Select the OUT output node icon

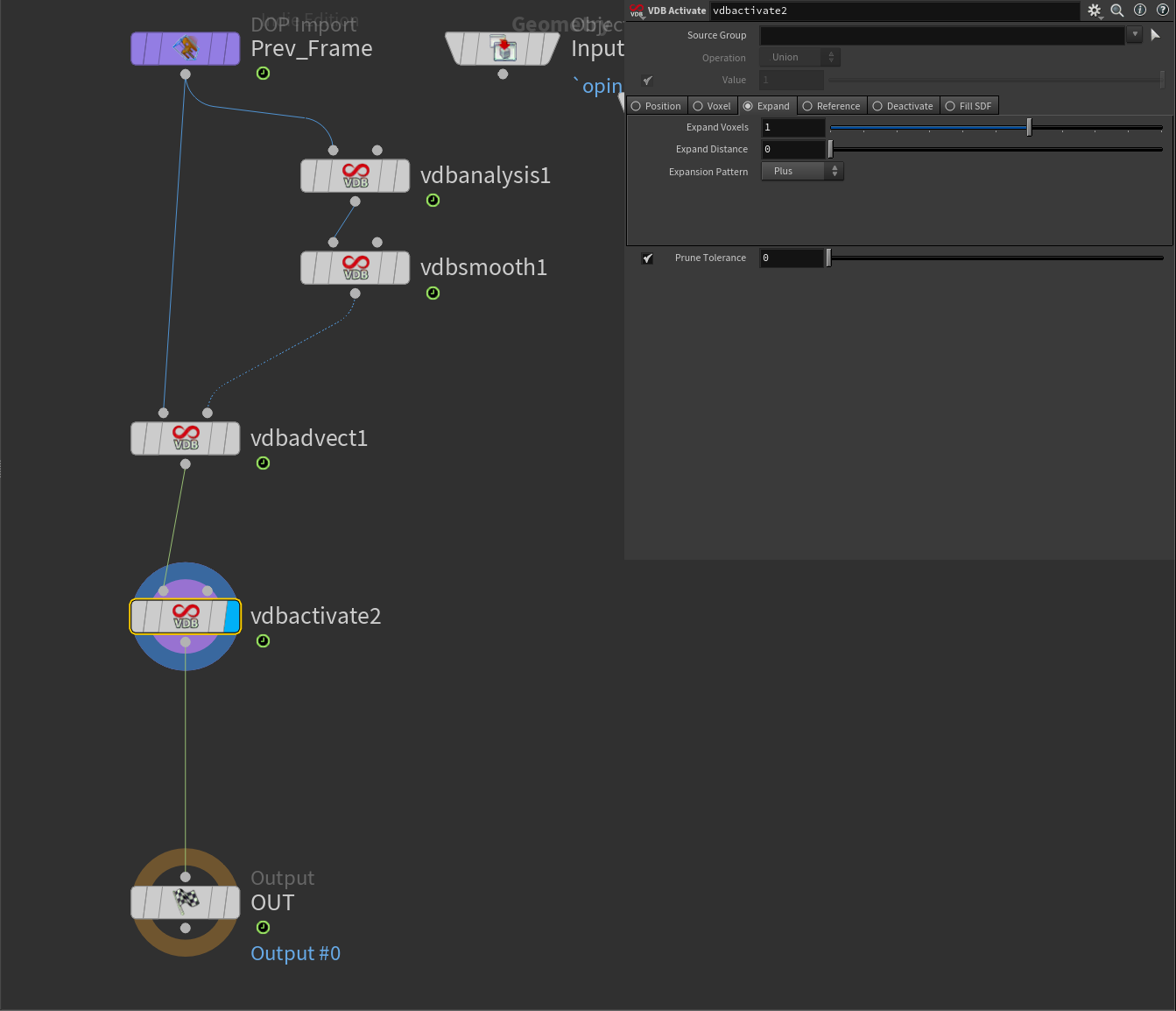click(186, 902)
